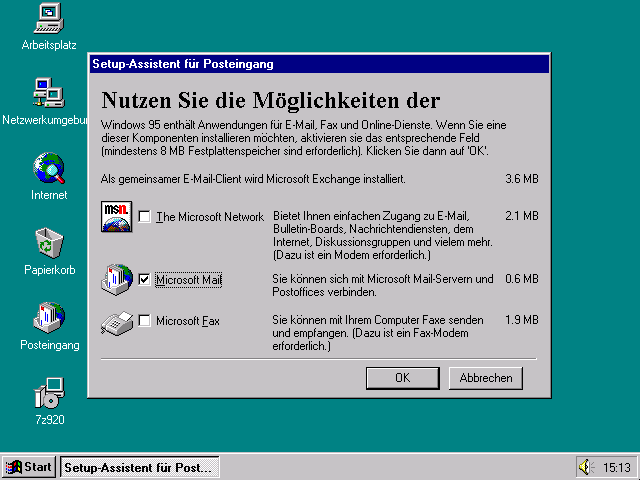The width and height of the screenshot is (640, 480).
Task: Cancel setup with Abbrechen button
Action: [486, 378]
